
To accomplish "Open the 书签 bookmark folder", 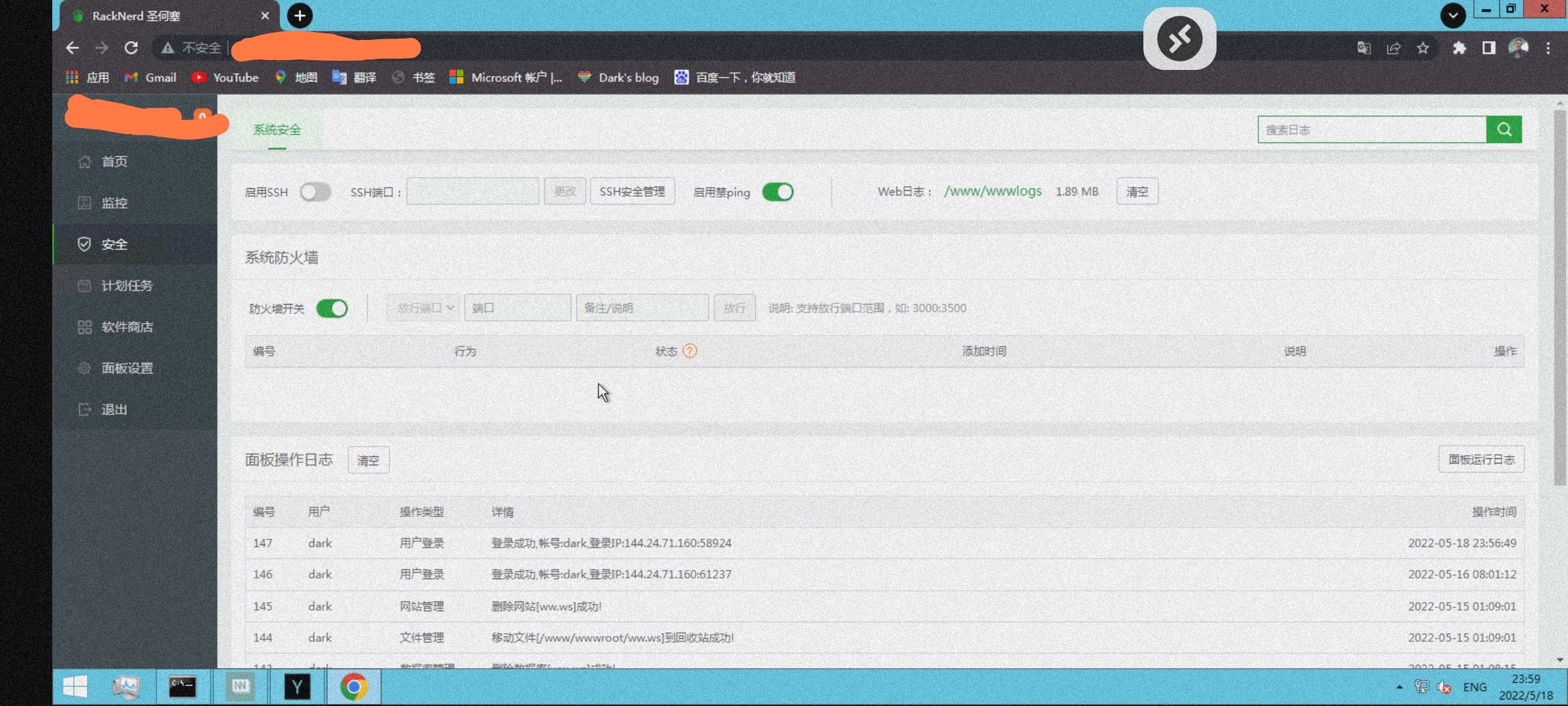I will pos(413,77).
